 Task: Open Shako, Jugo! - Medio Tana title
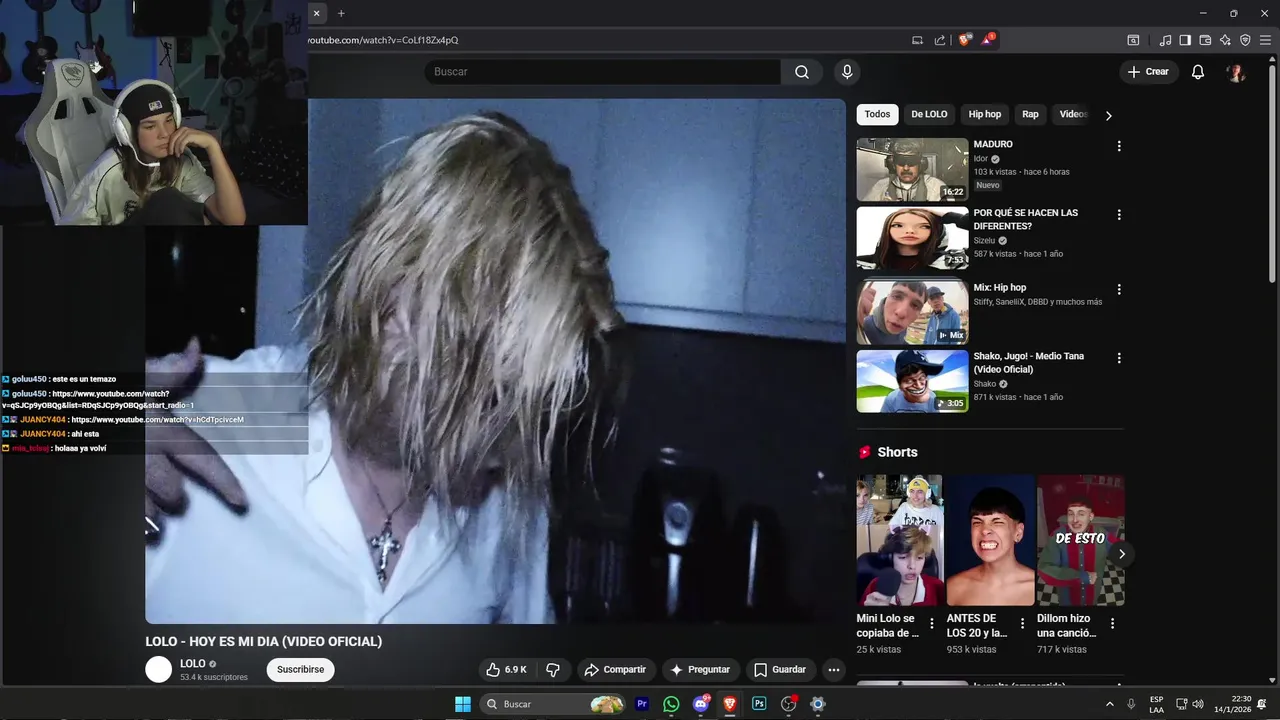click(1029, 363)
